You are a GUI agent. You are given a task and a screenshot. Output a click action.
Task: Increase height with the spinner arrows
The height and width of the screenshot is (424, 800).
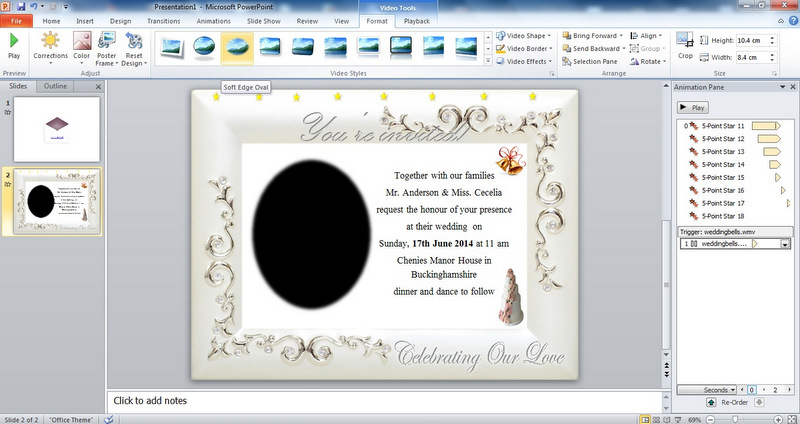772,38
